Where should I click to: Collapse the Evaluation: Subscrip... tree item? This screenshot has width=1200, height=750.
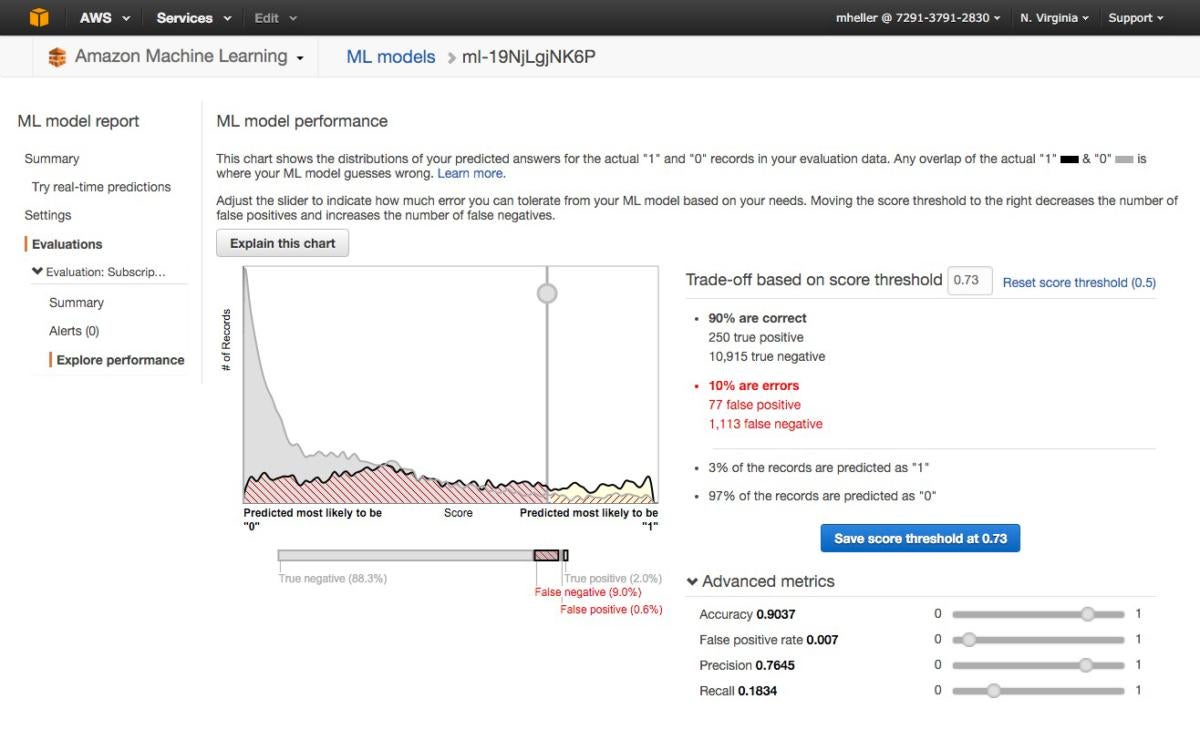pyautogui.click(x=38, y=272)
